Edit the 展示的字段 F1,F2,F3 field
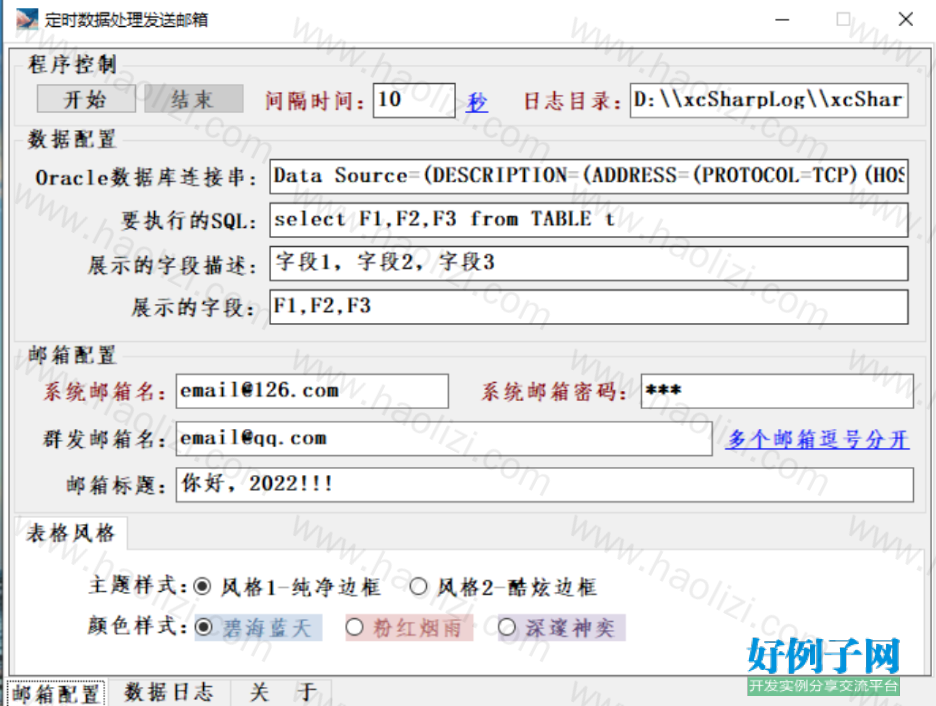This screenshot has width=936, height=706. pos(589,307)
